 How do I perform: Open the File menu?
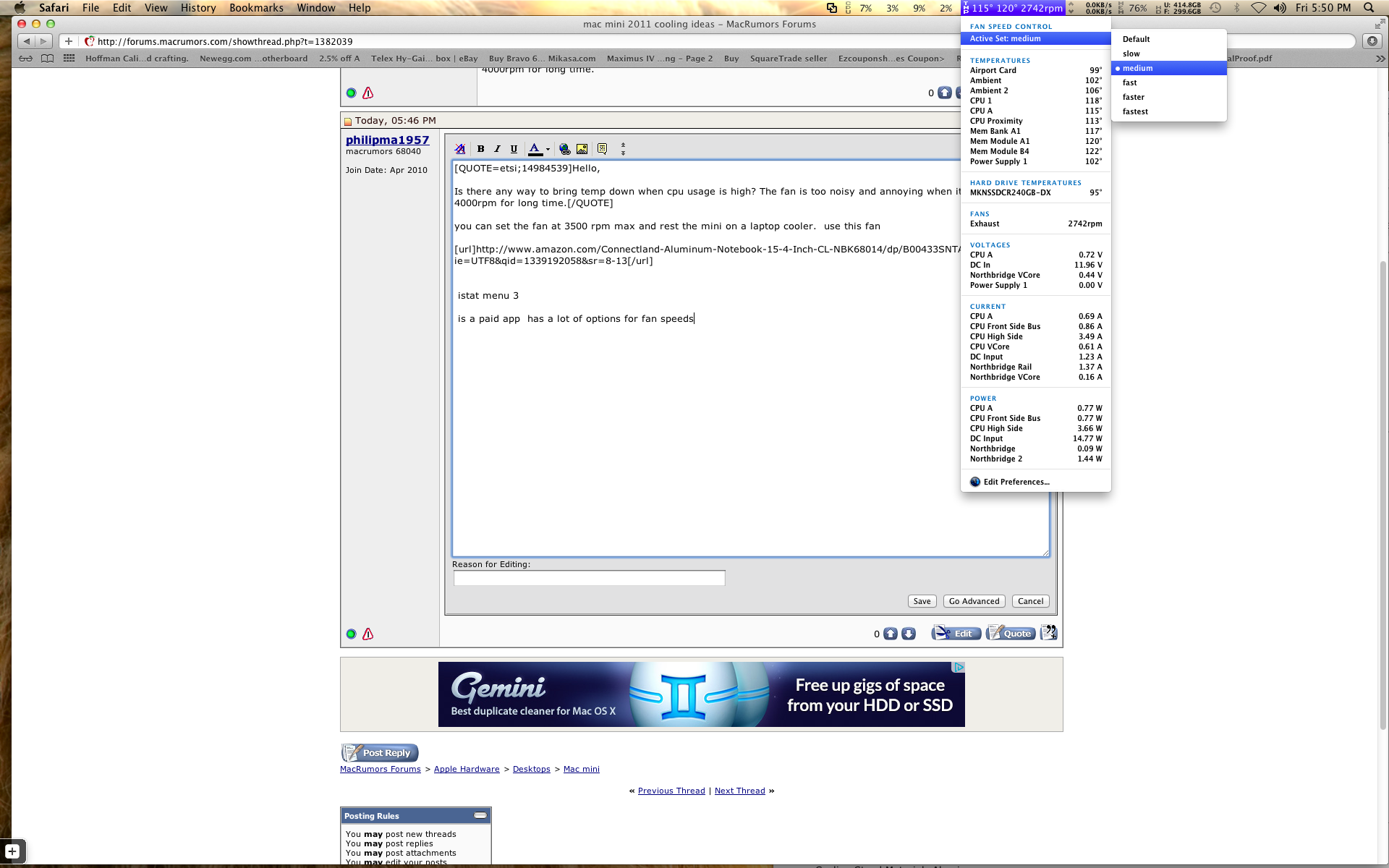click(x=90, y=8)
